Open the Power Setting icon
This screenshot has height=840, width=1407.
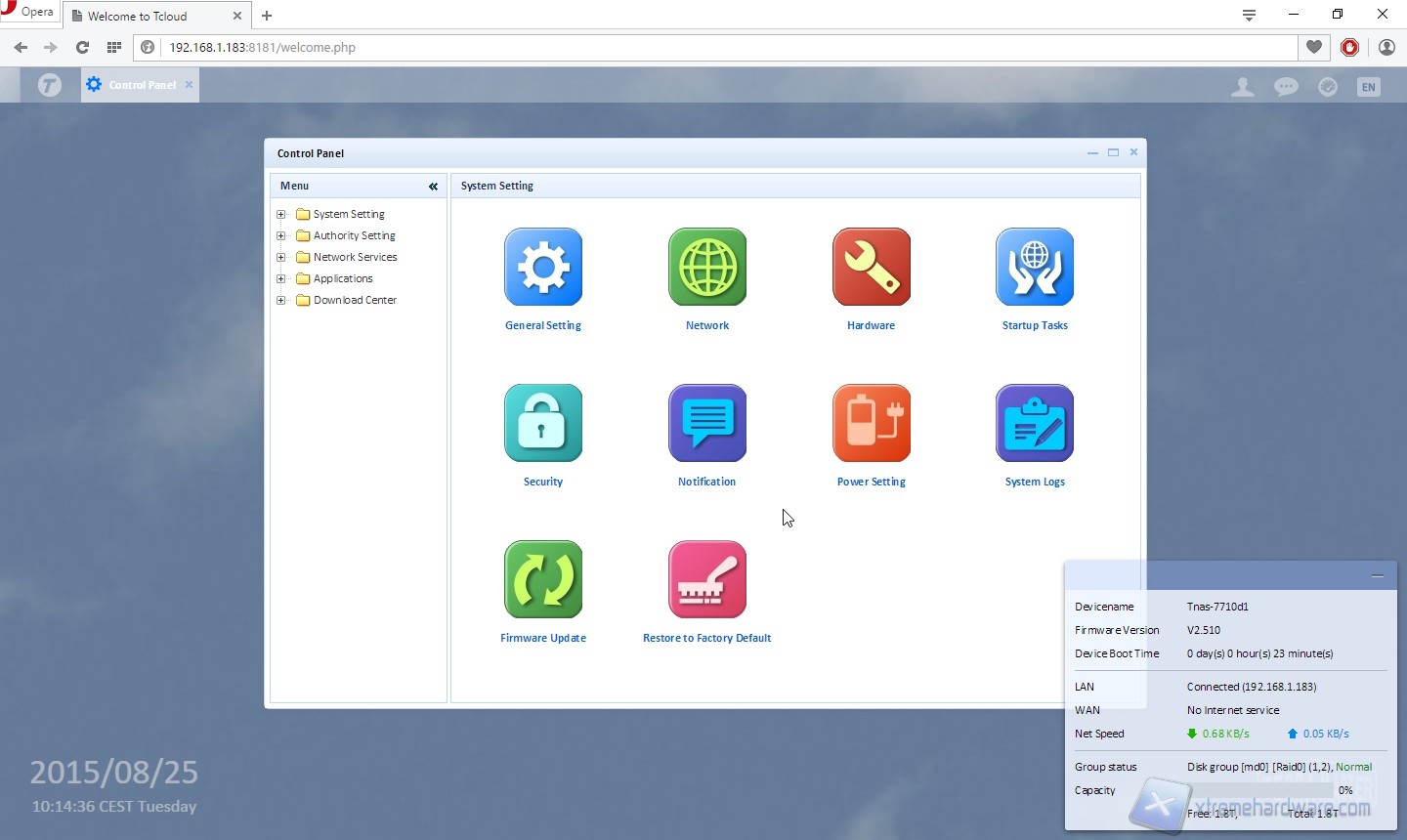tap(872, 424)
